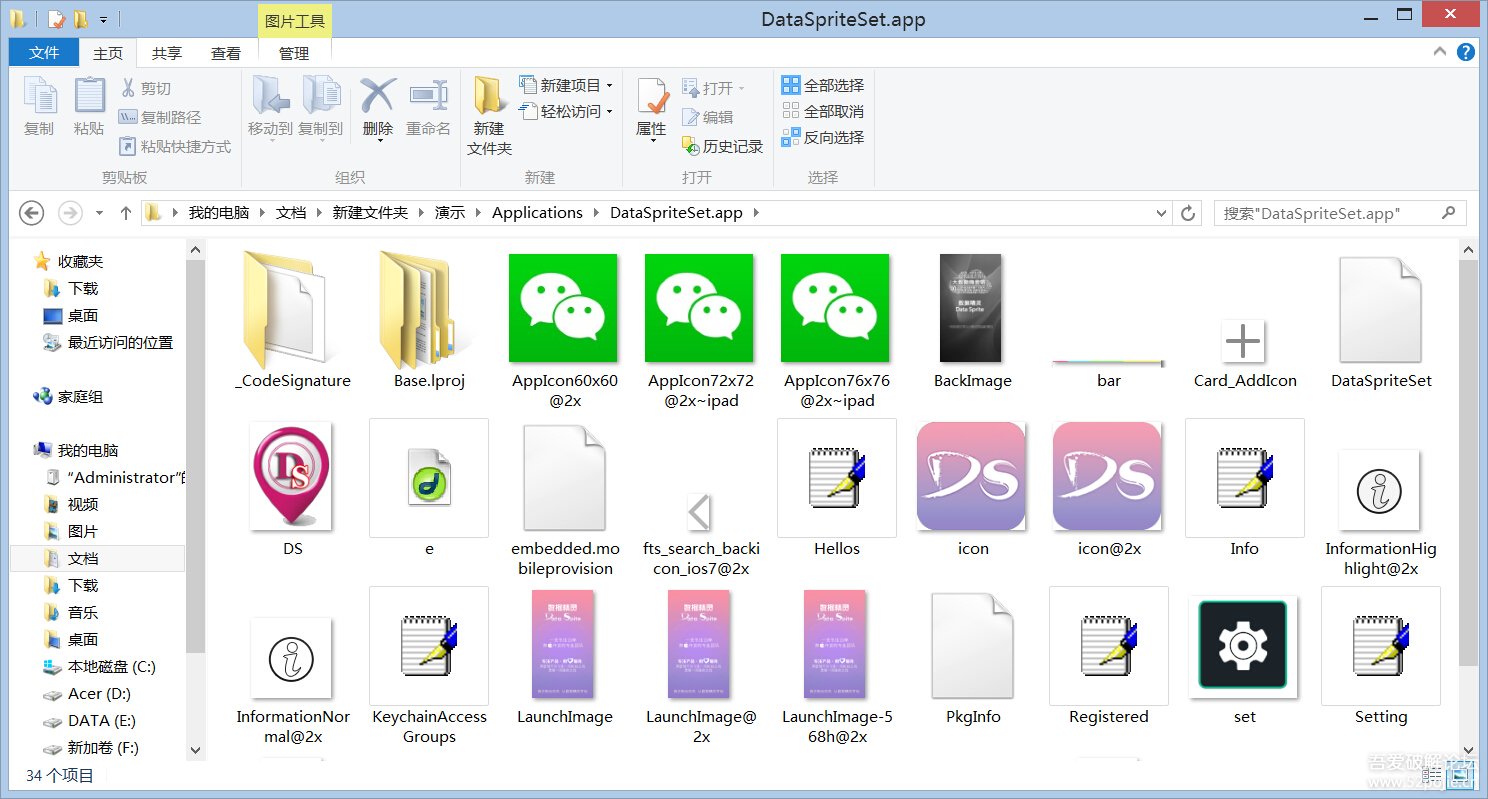Screen dimensions: 1488x799
Task: Switch to the 管理 ribbon tab
Action: pos(294,53)
